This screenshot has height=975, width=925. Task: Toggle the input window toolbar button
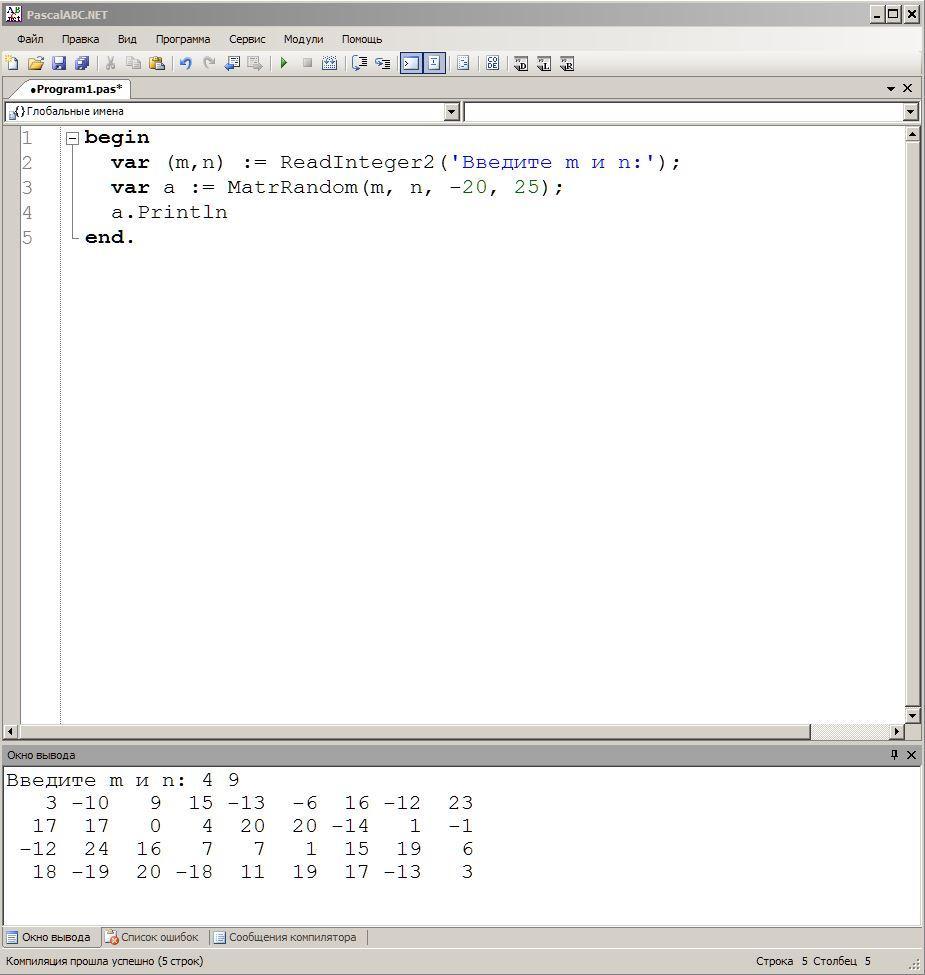coord(434,63)
